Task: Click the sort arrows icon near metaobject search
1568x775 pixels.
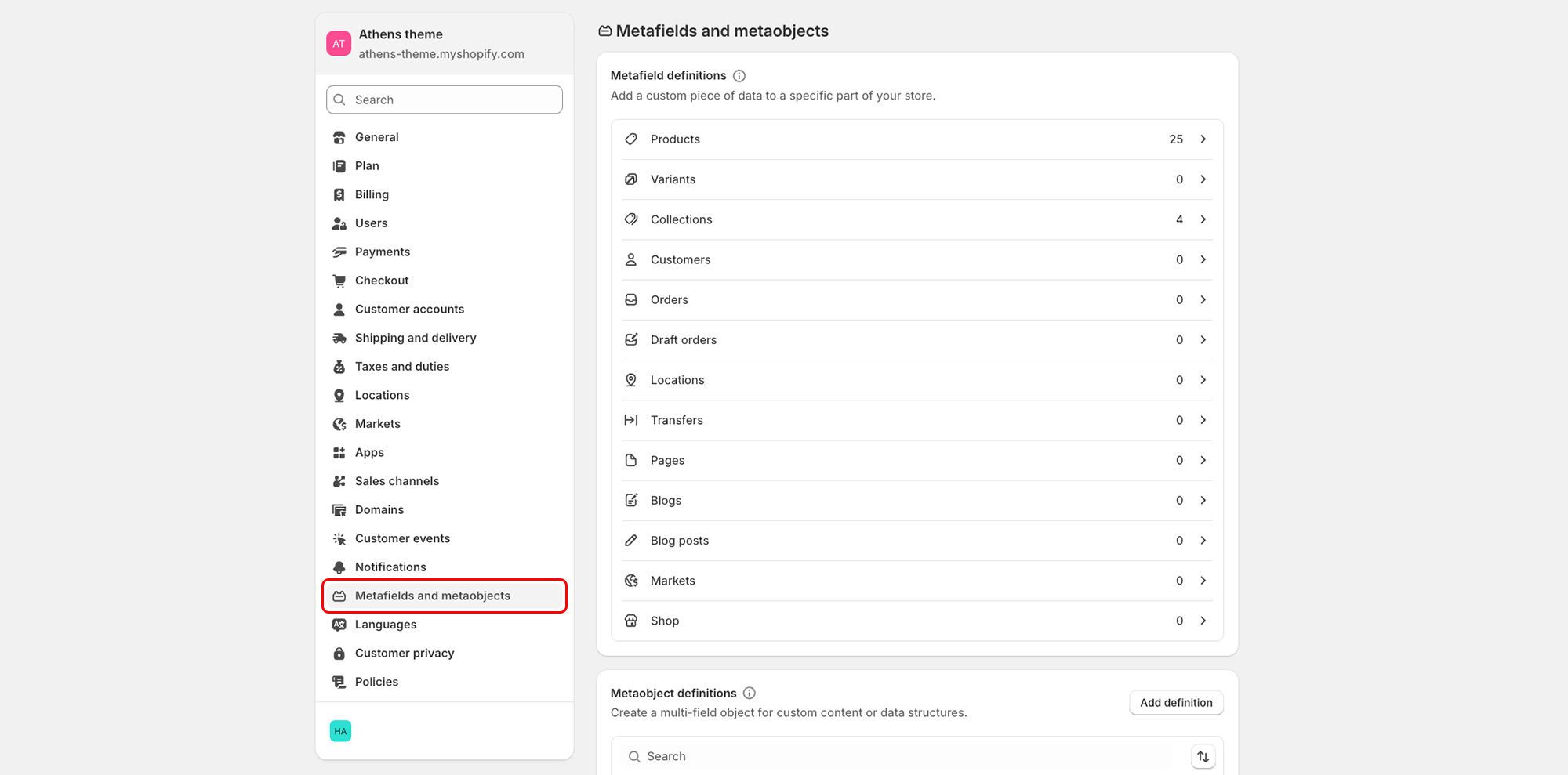Action: (1203, 756)
